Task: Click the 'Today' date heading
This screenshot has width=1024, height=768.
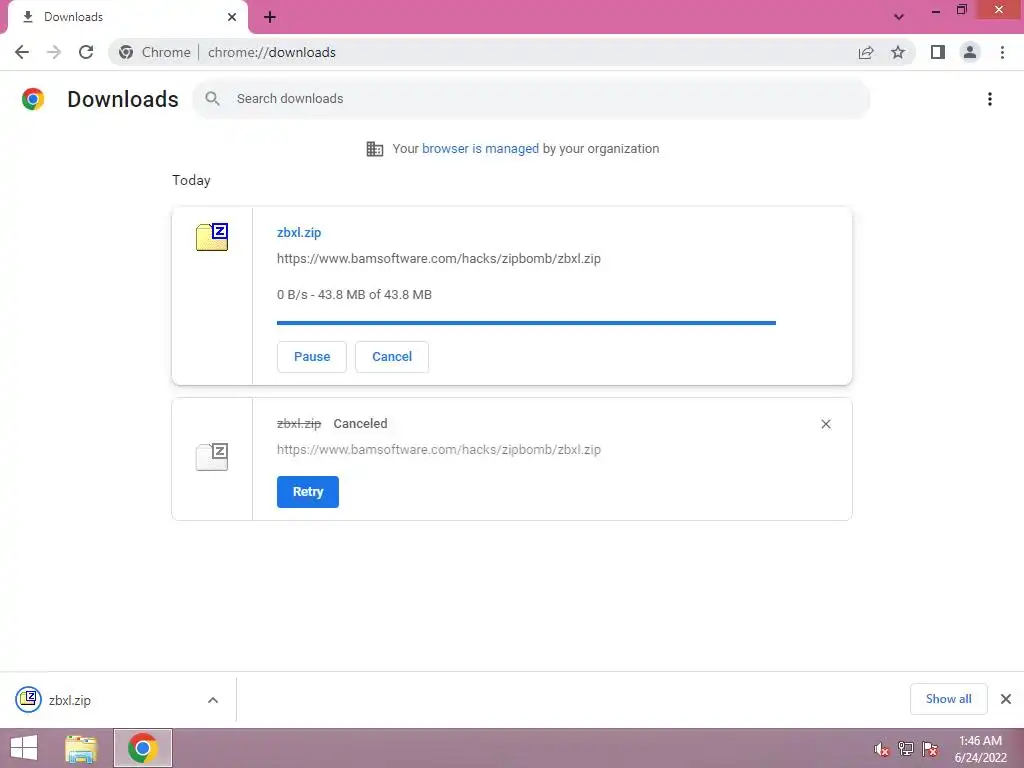Action: pyautogui.click(x=191, y=180)
